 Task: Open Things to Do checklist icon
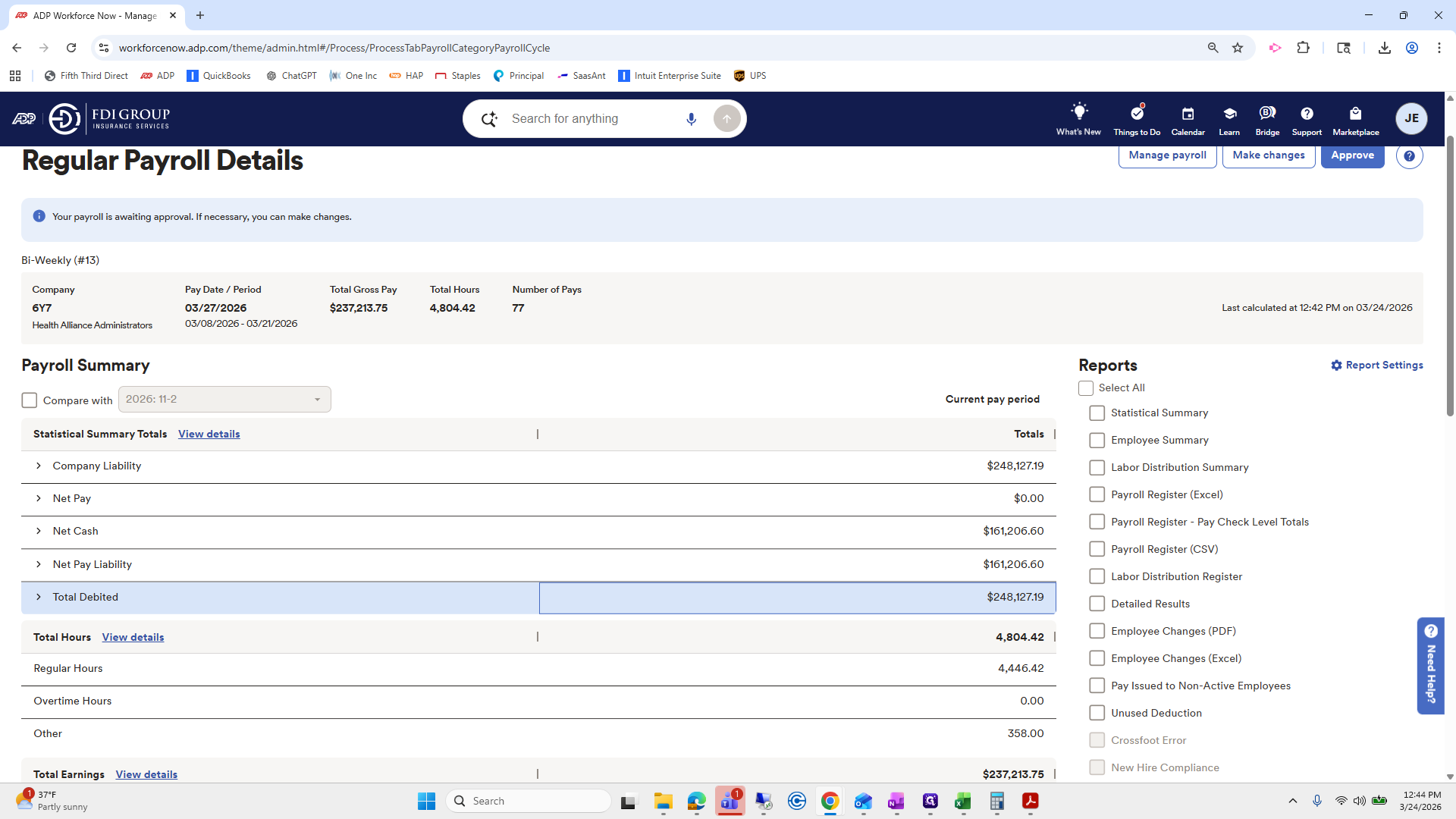(1137, 114)
